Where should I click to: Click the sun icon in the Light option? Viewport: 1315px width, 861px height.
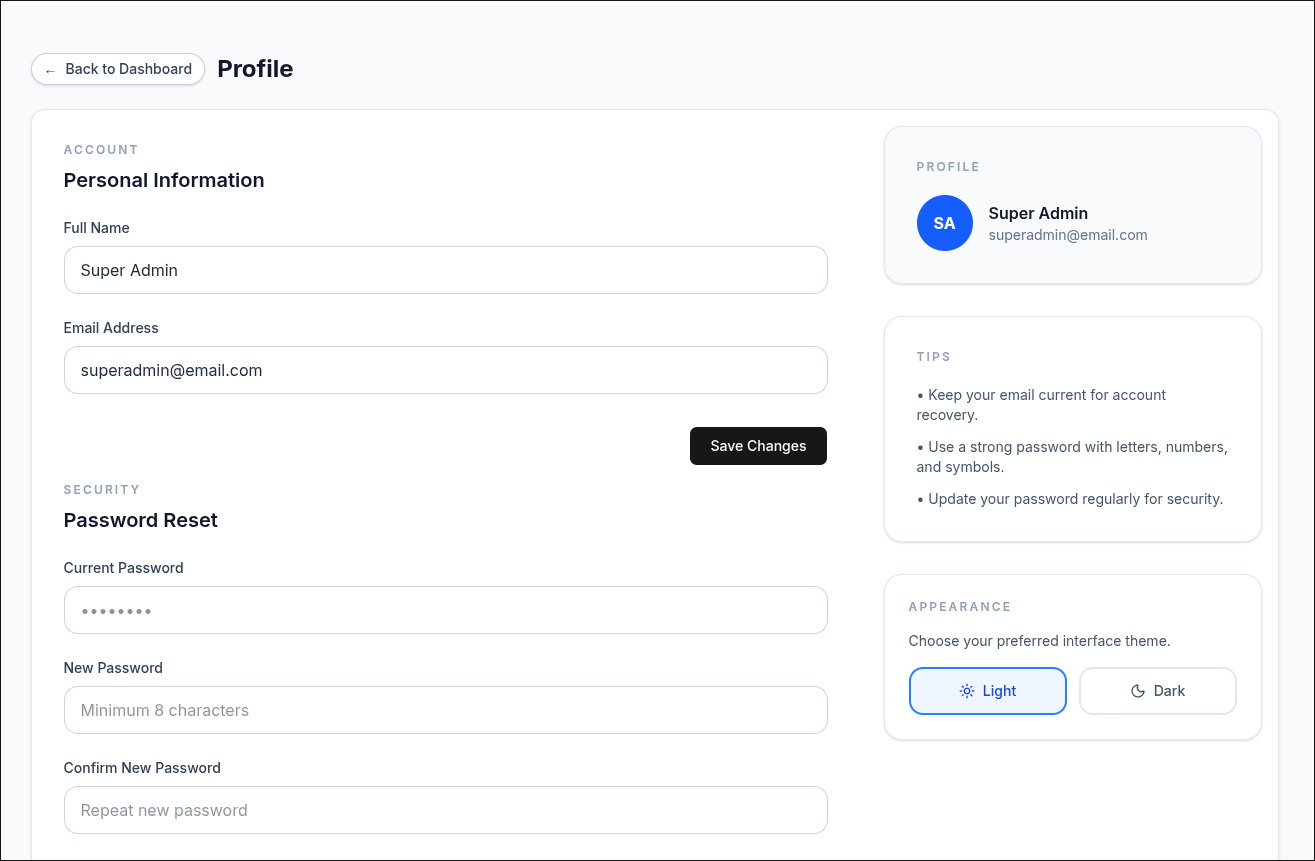pyautogui.click(x=966, y=691)
